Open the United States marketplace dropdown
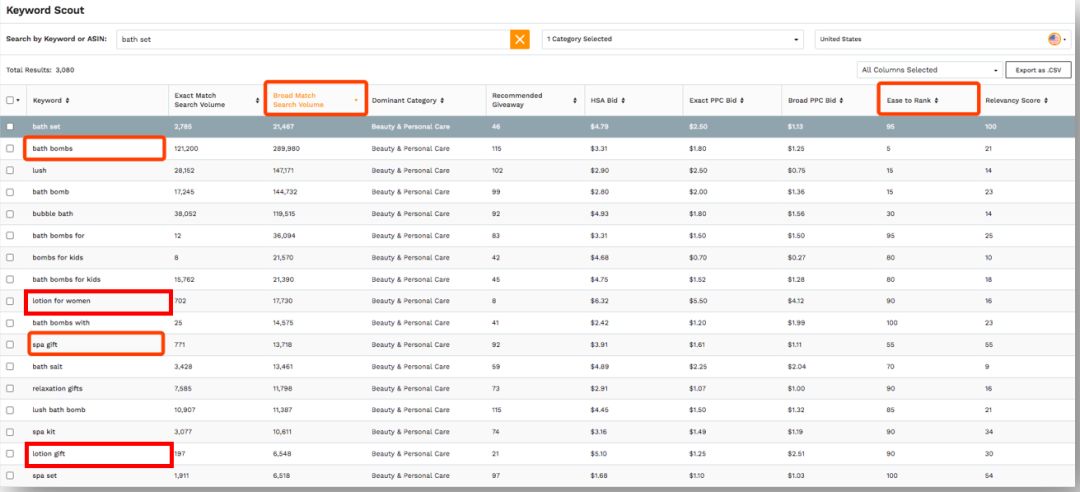 pyautogui.click(x=940, y=39)
